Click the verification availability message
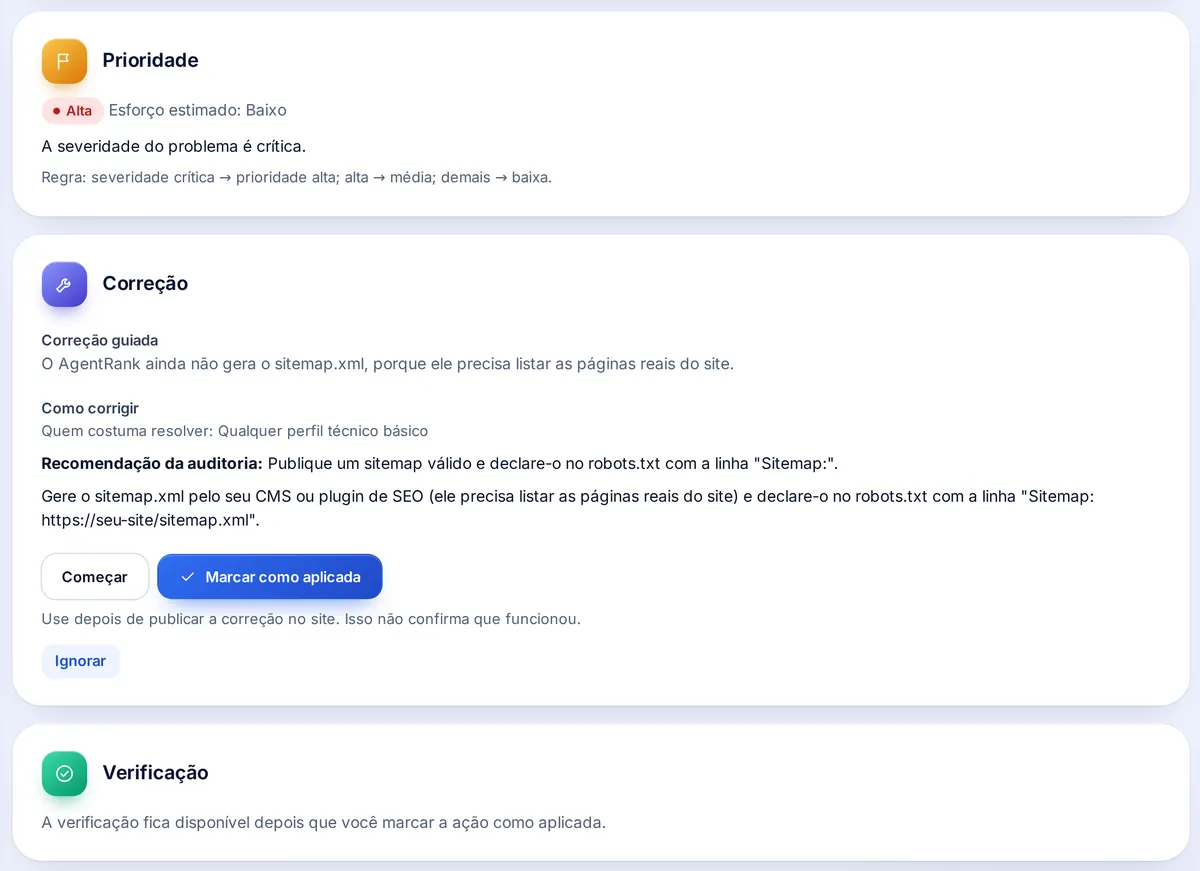This screenshot has width=1200, height=871. (x=324, y=823)
